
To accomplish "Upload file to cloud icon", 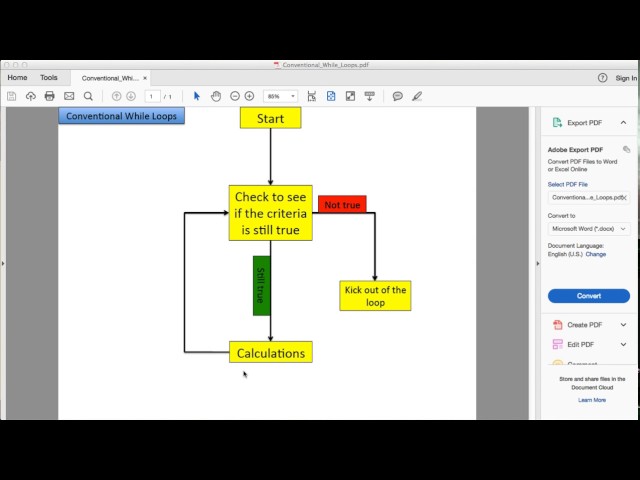I will click(x=31, y=96).
